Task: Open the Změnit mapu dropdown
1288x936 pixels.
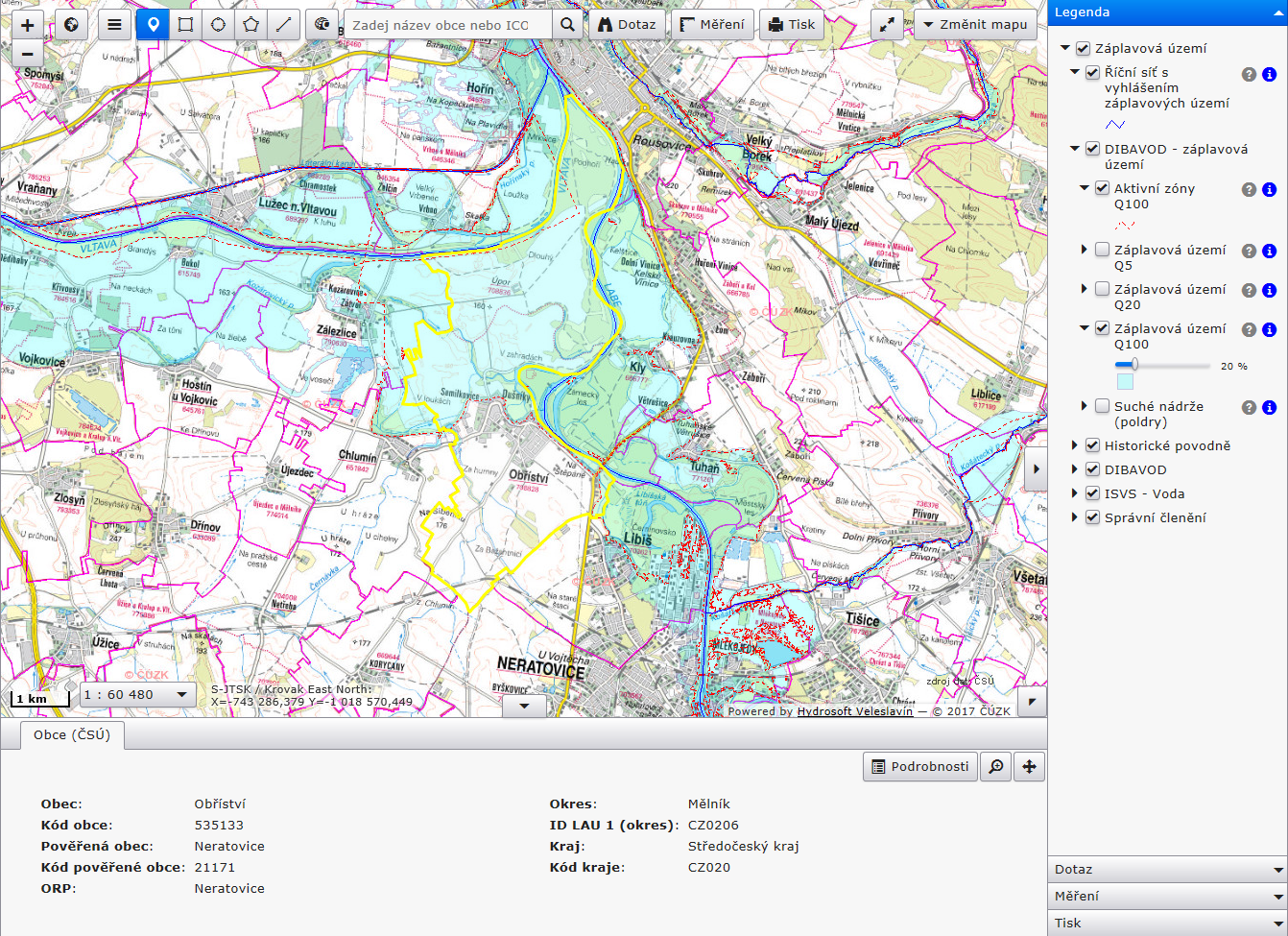Action: (975, 25)
